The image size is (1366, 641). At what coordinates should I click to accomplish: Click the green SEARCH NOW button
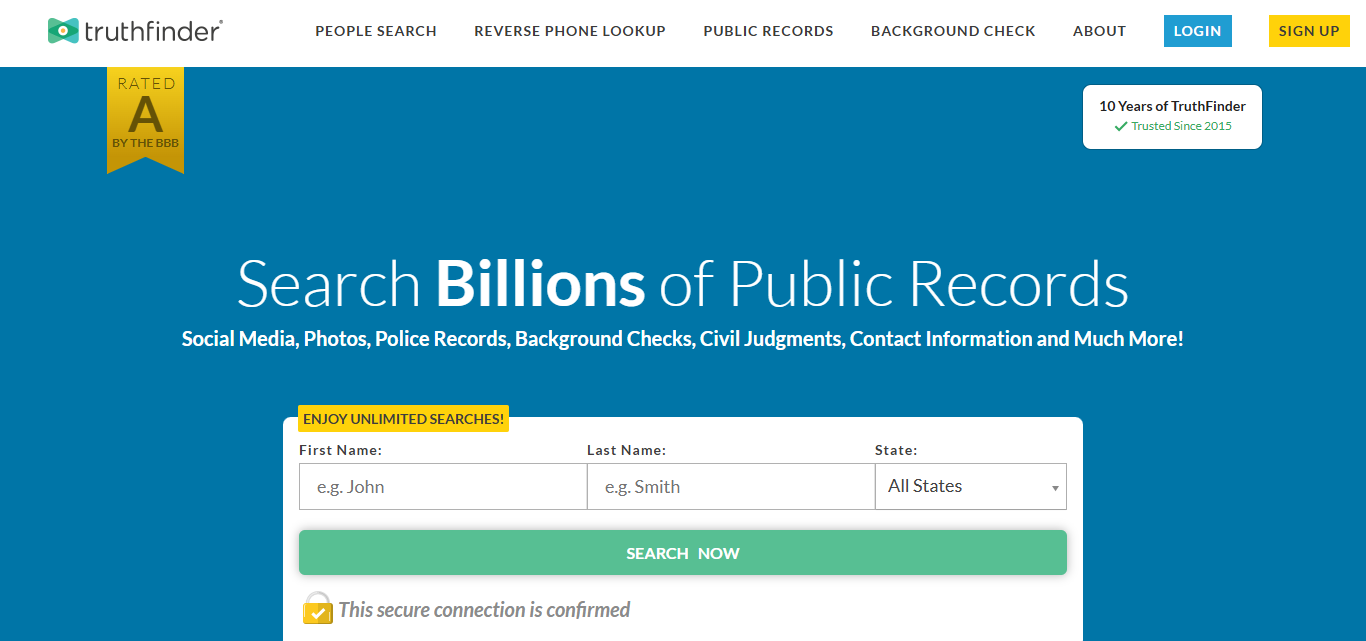[x=683, y=553]
